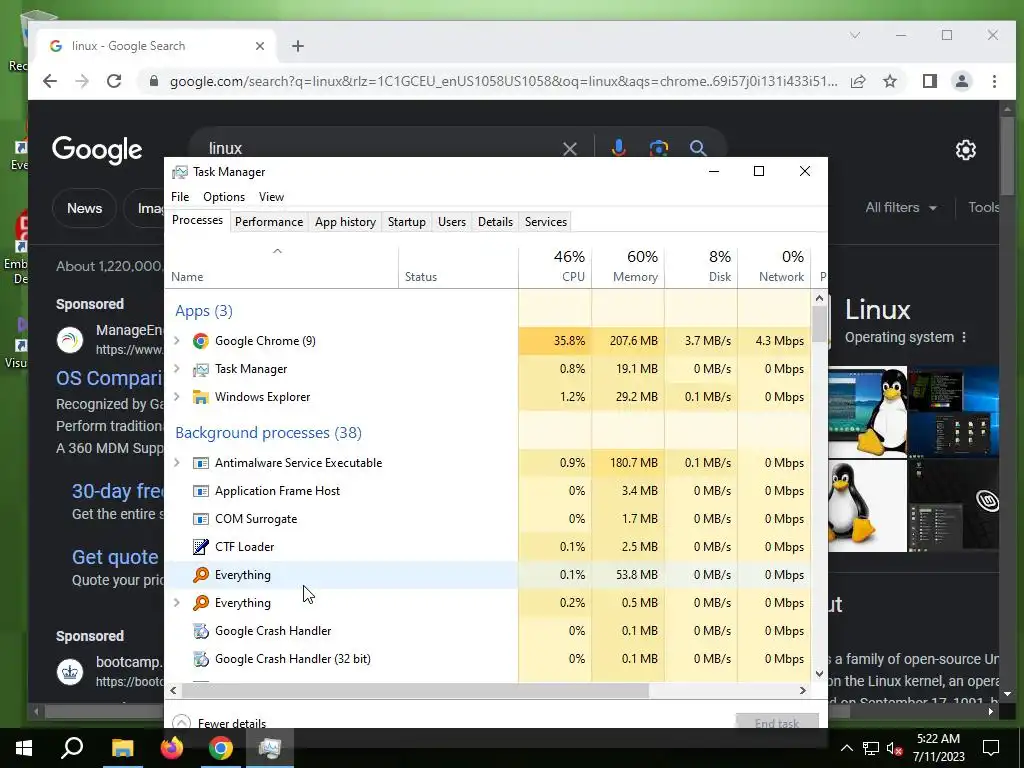
Task: Open the Options menu in Task Manager
Action: [224, 197]
